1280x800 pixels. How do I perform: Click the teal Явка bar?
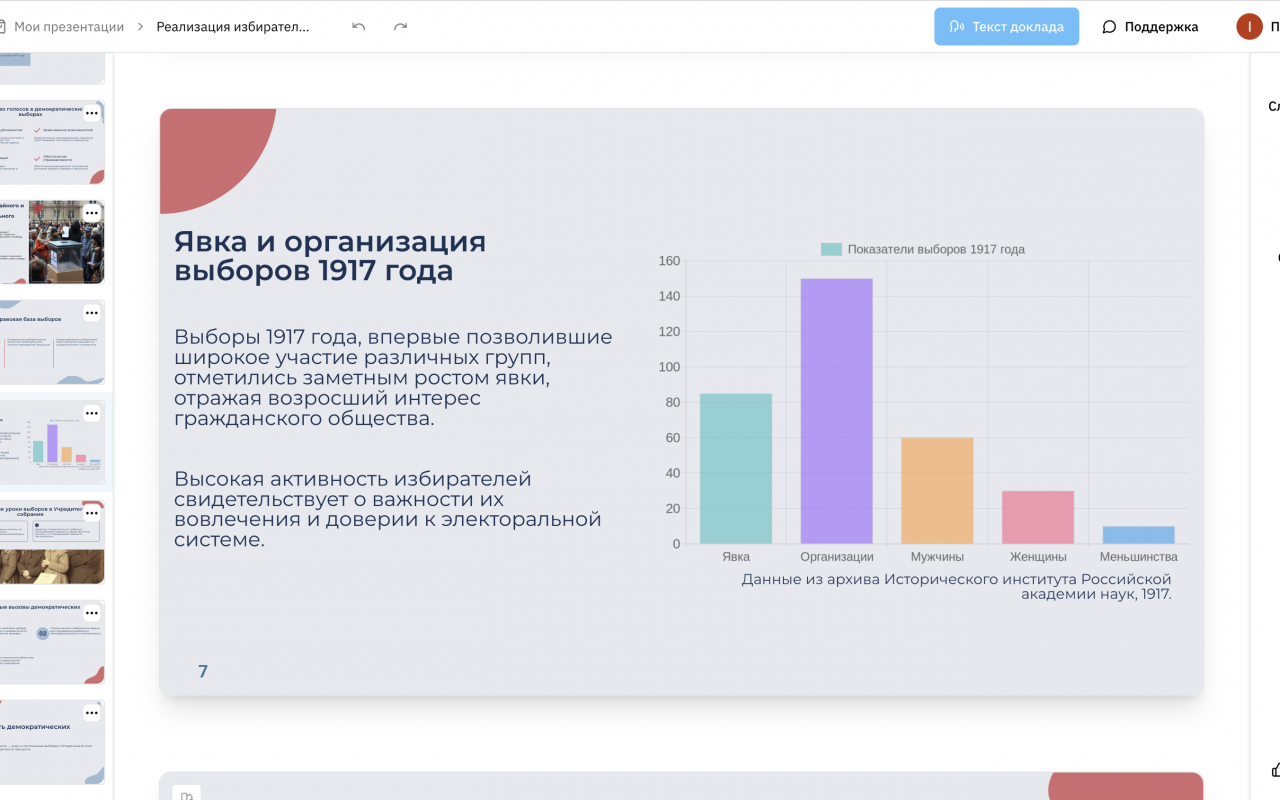pos(735,468)
